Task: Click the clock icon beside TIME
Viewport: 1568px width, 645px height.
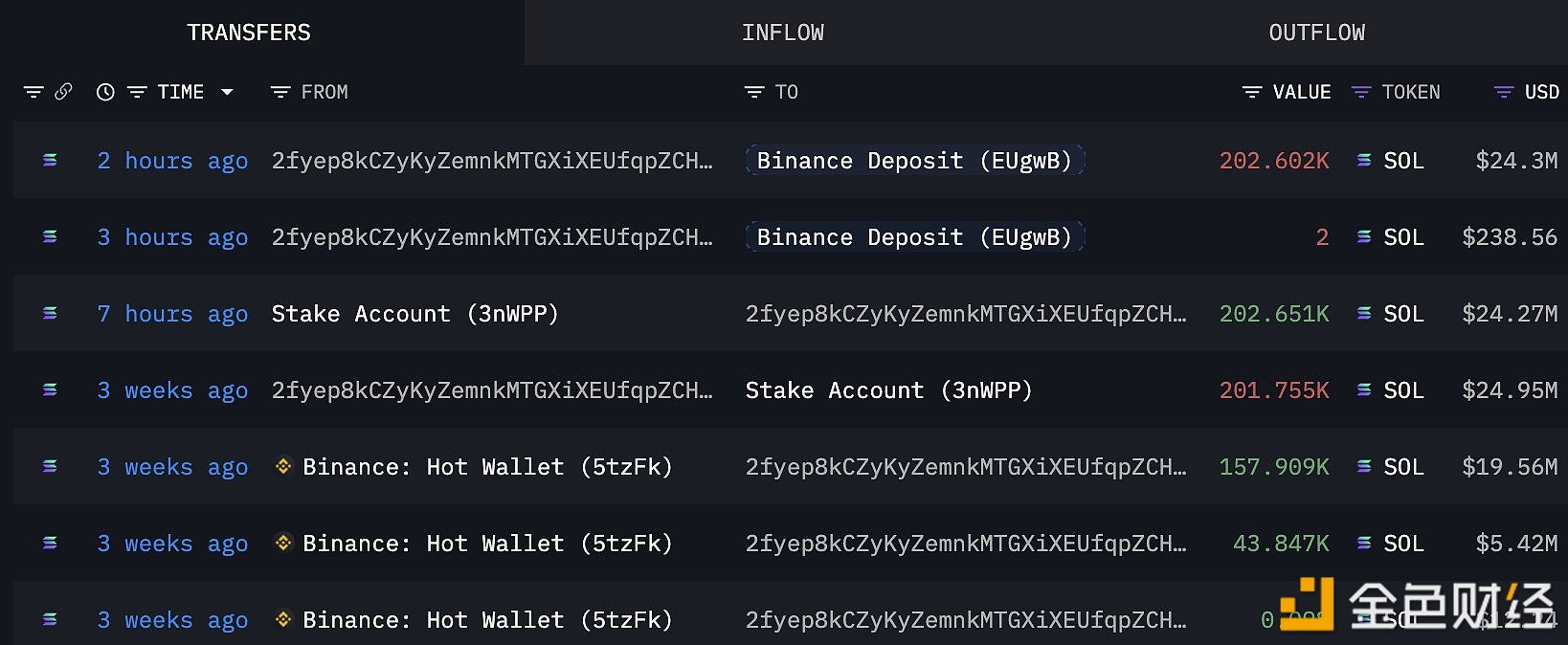Action: pyautogui.click(x=105, y=92)
